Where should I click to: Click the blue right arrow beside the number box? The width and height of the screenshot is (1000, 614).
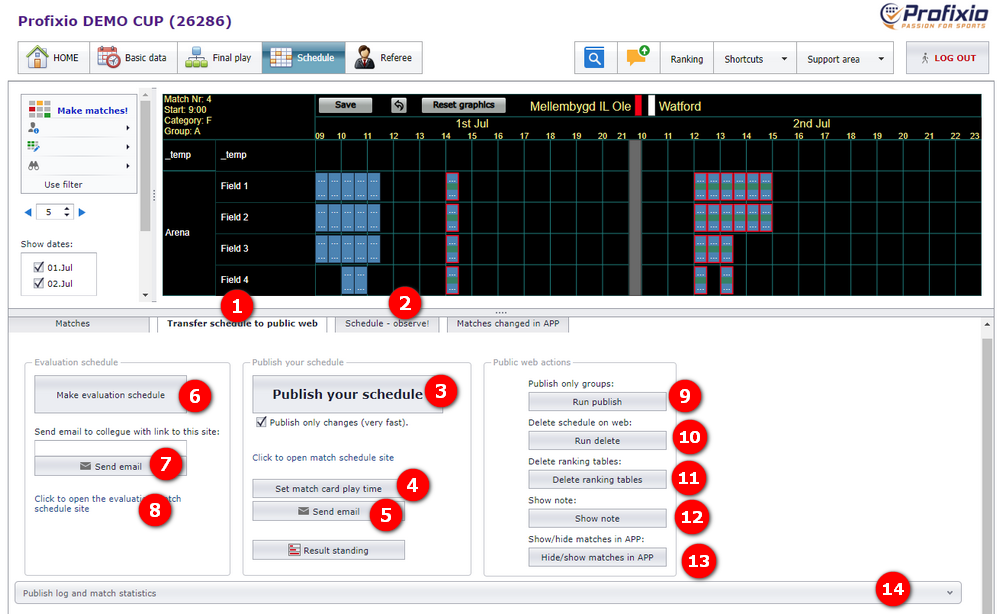(x=82, y=212)
